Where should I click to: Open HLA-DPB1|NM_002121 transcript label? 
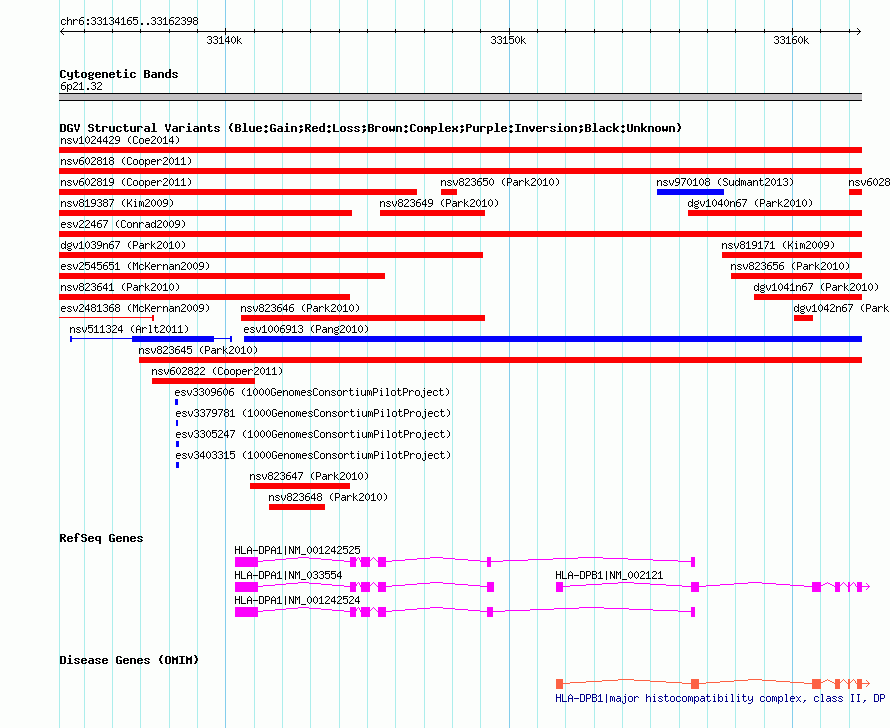tap(609, 575)
